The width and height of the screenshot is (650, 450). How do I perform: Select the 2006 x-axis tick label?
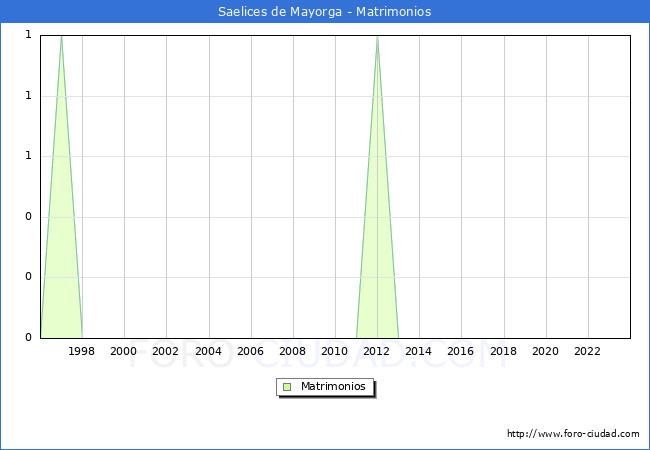tap(250, 351)
